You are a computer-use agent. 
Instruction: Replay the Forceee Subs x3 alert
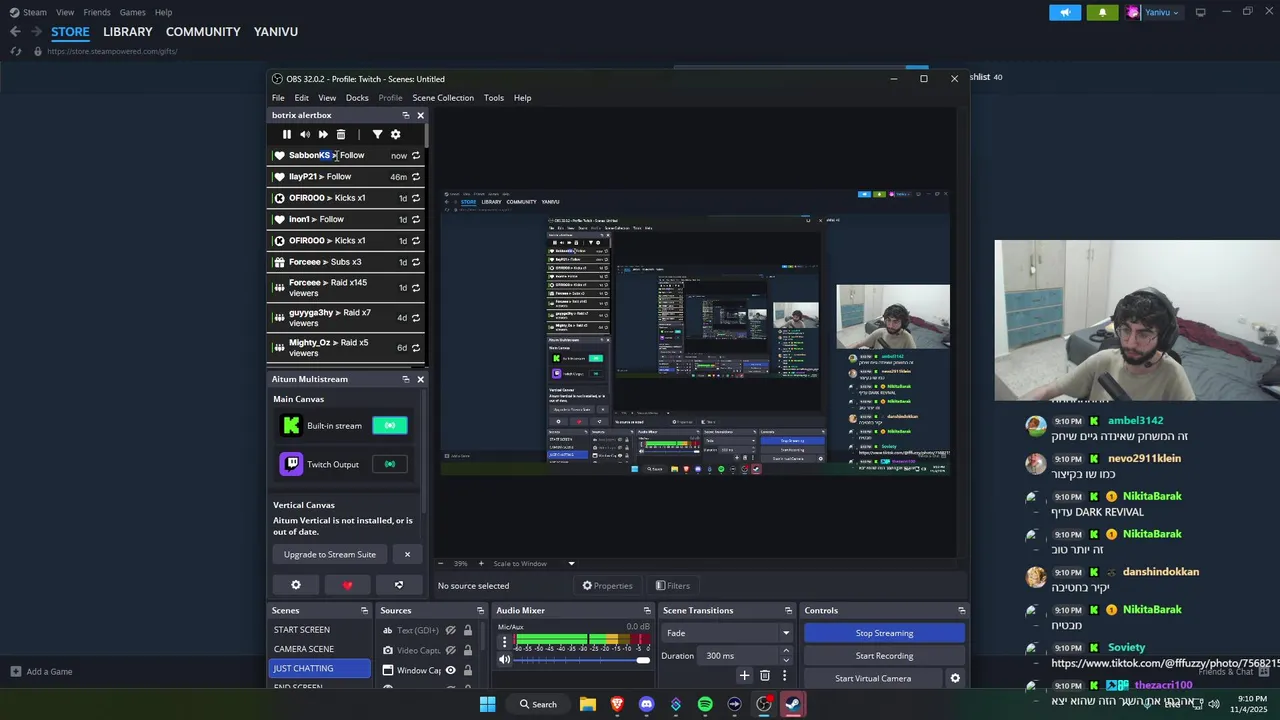click(416, 262)
